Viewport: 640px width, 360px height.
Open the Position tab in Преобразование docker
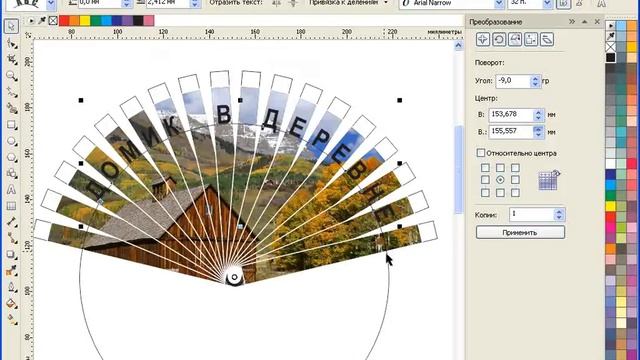coord(483,40)
